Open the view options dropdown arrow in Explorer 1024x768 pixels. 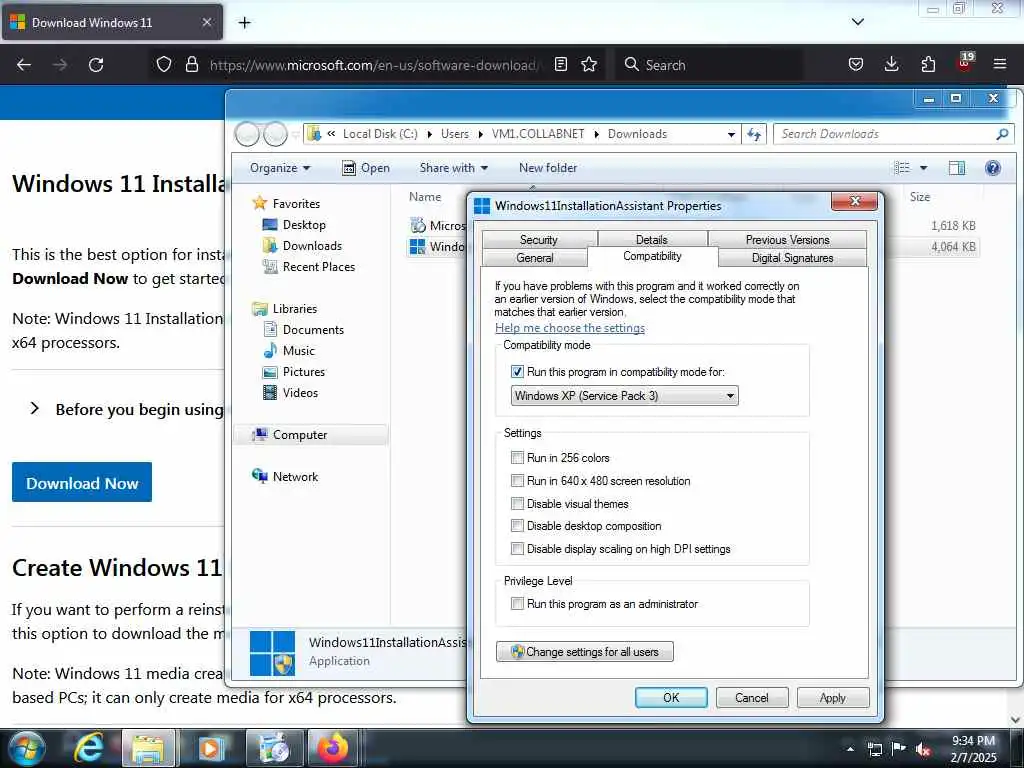click(923, 168)
